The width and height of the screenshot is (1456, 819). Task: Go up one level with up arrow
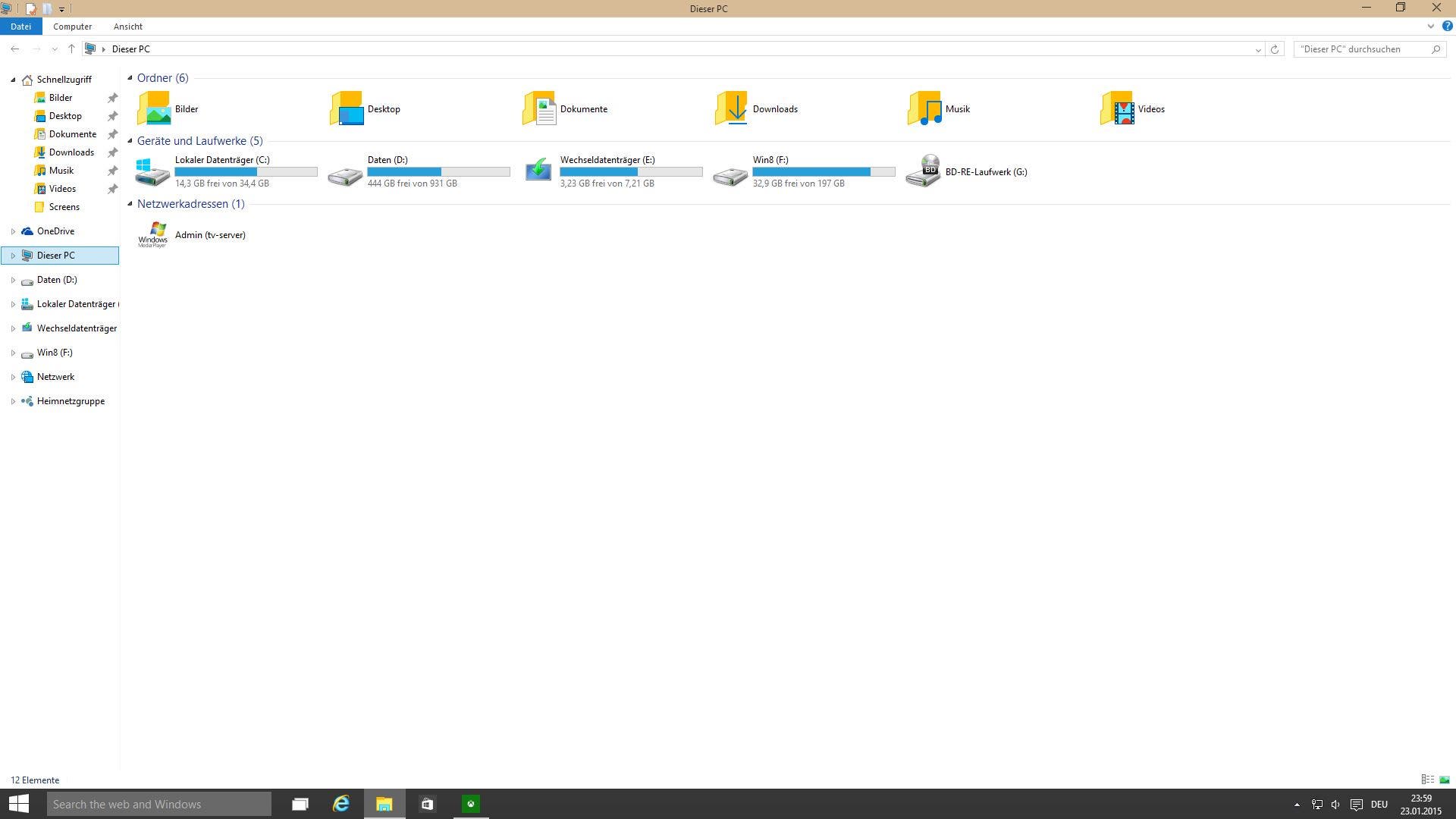click(71, 49)
